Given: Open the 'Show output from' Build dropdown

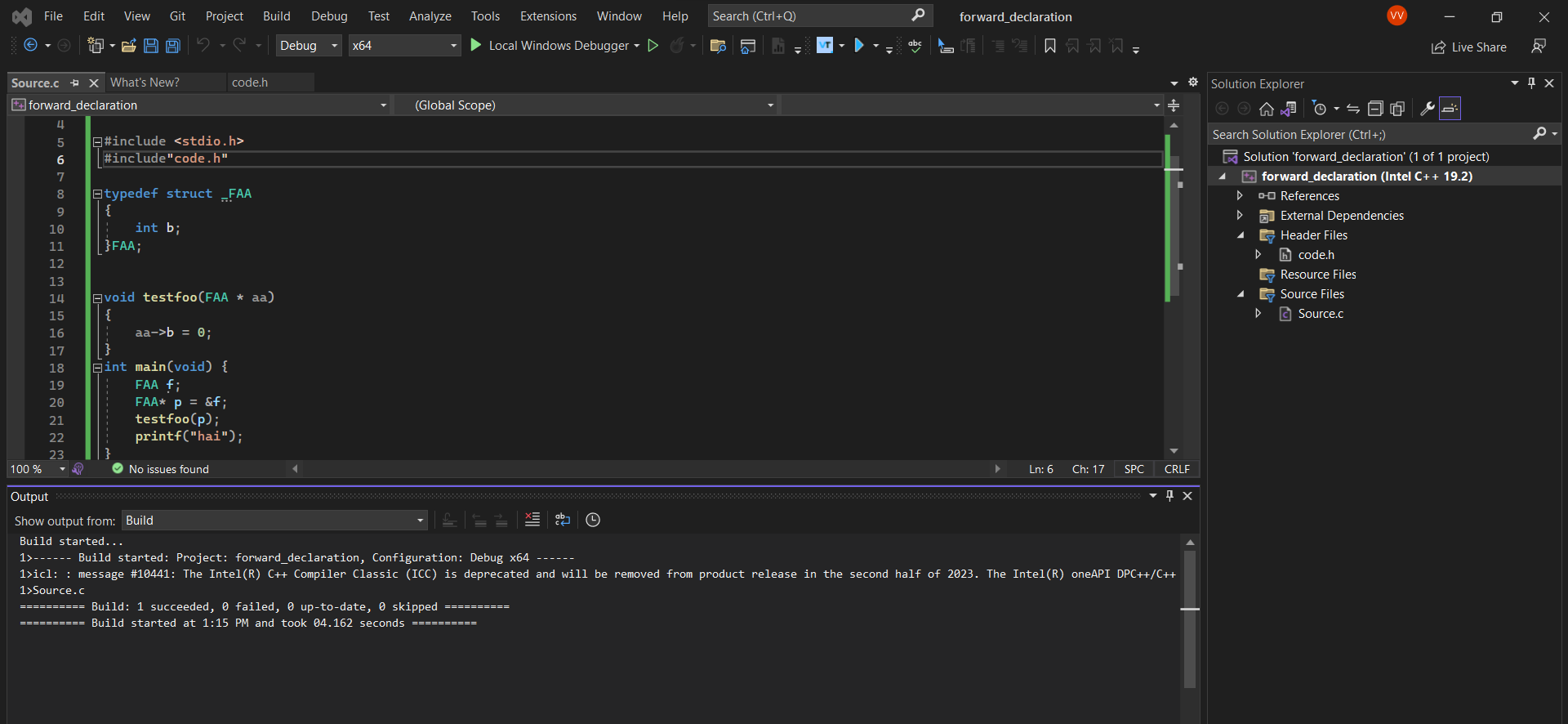Looking at the screenshot, I should [274, 521].
